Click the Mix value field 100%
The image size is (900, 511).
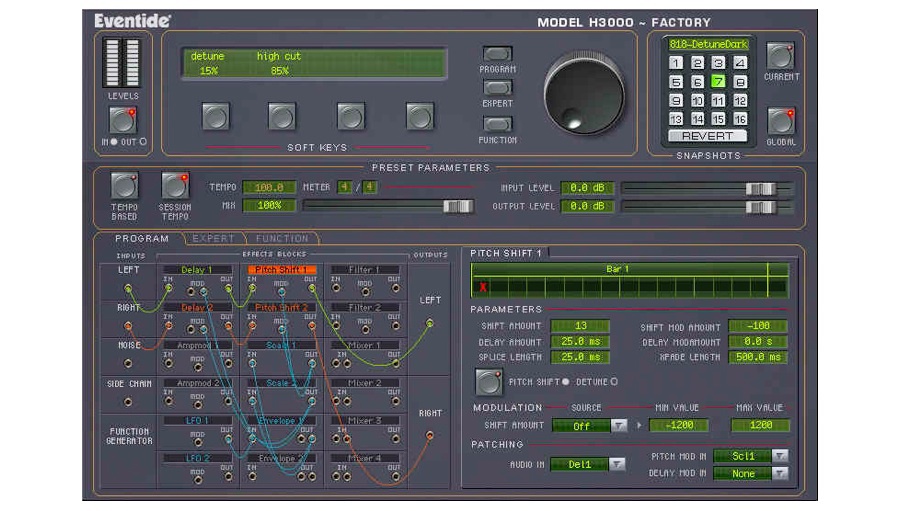coord(269,205)
